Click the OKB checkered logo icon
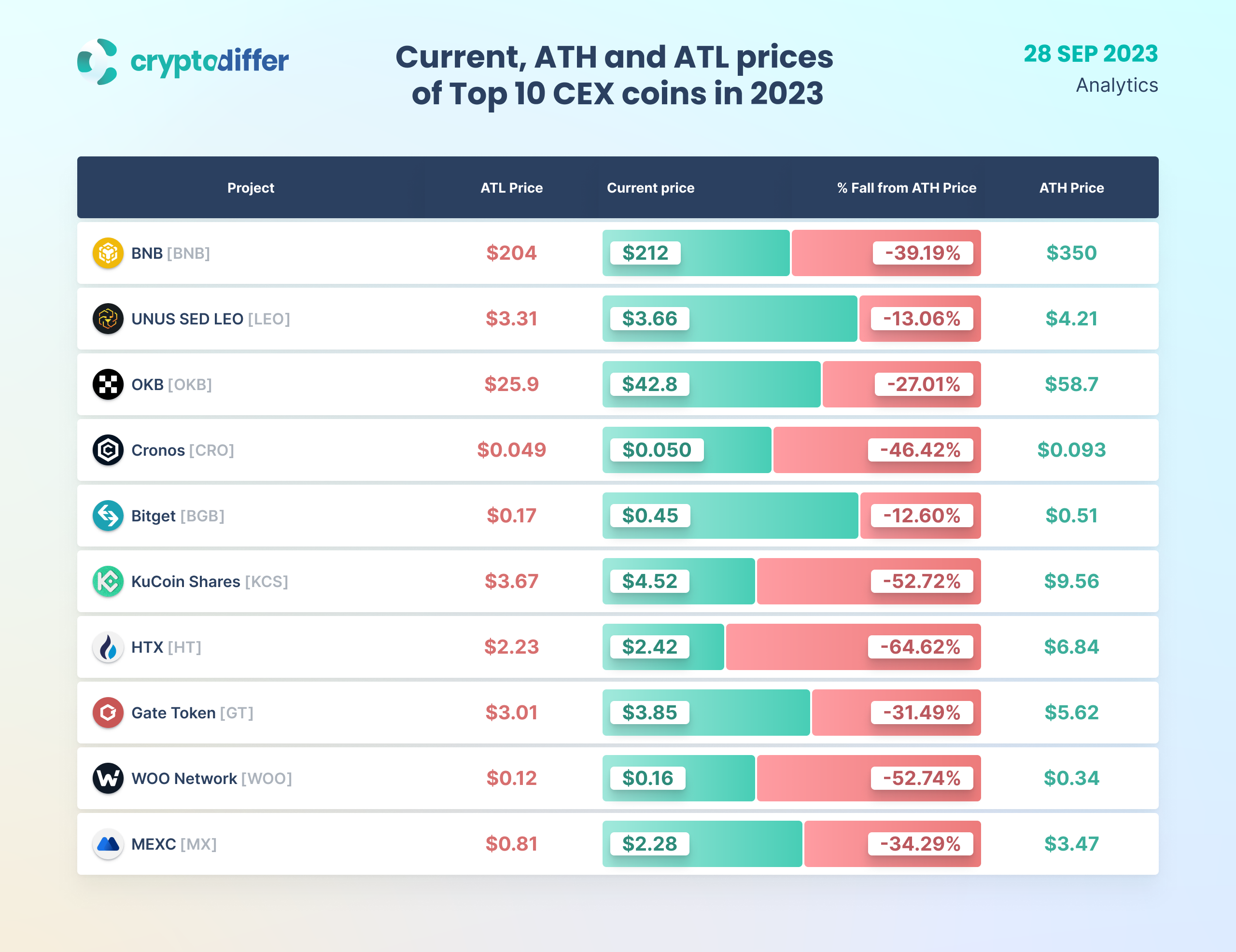 108,384
